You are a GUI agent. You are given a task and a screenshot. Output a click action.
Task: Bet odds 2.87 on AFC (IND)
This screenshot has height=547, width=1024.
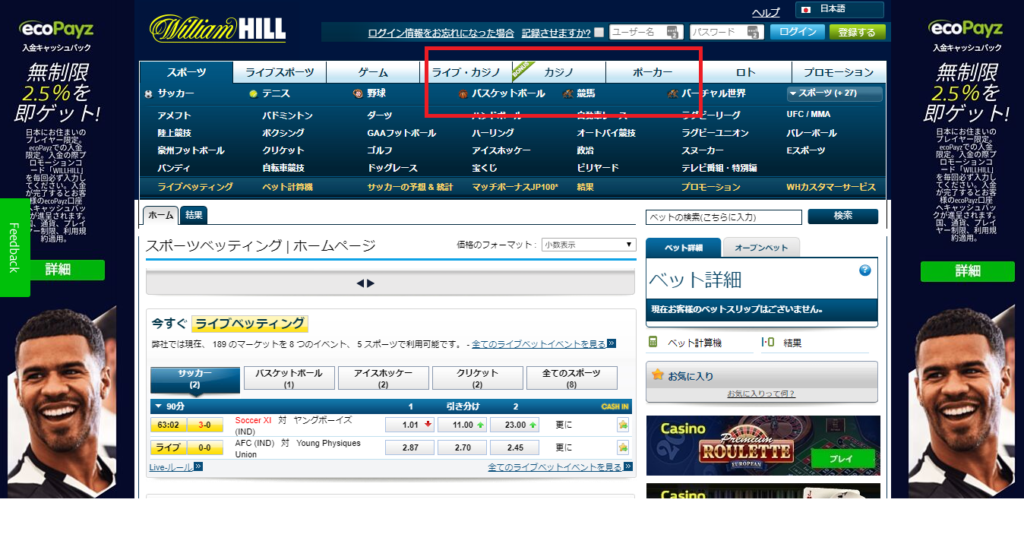click(x=409, y=448)
